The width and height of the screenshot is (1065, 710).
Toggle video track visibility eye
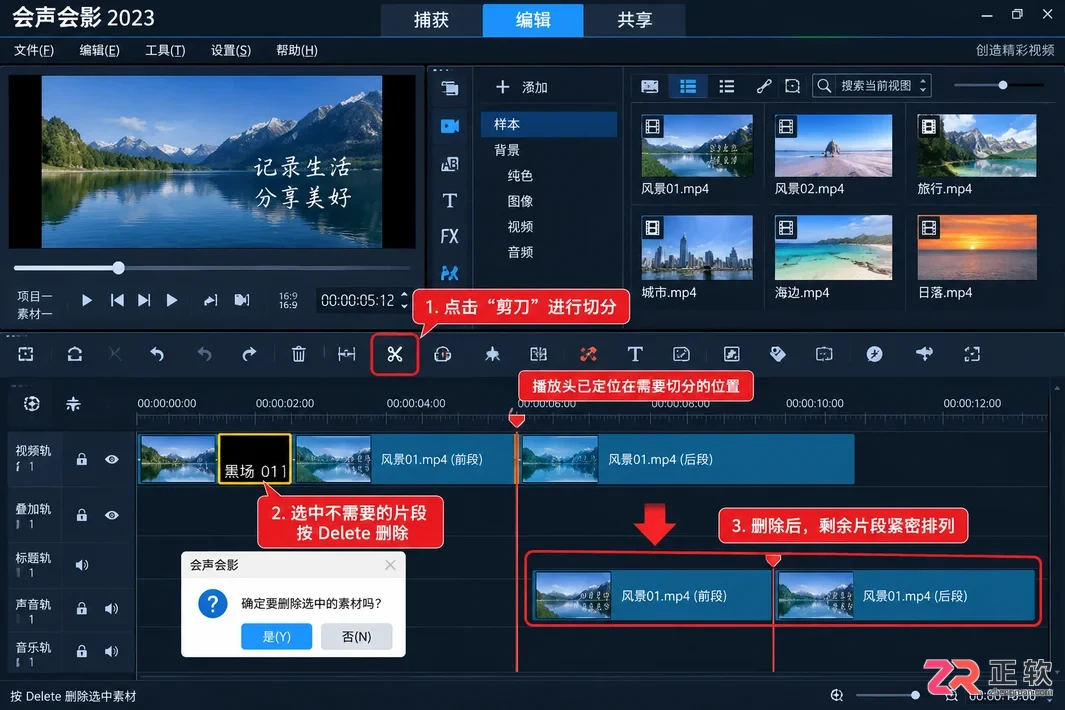coord(112,459)
